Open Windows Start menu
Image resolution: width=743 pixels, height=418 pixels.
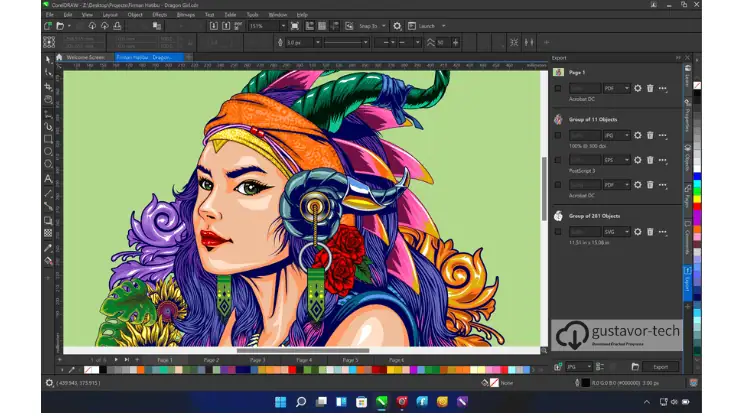(281, 402)
